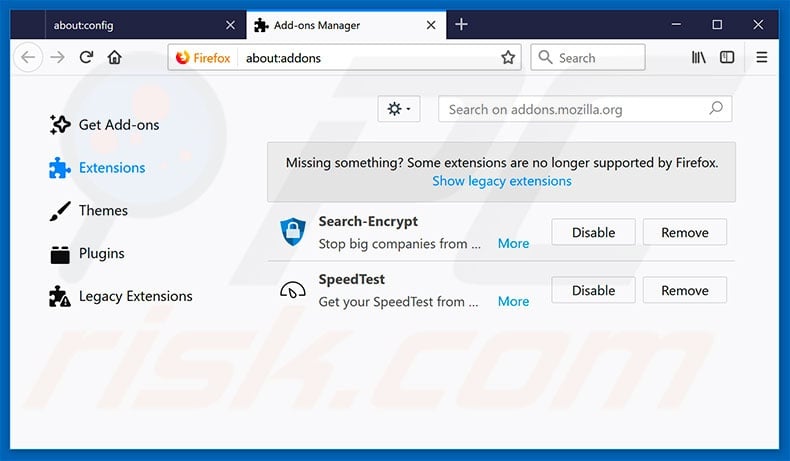Disable the SpeedTest extension
The height and width of the screenshot is (461, 790).
(x=594, y=290)
